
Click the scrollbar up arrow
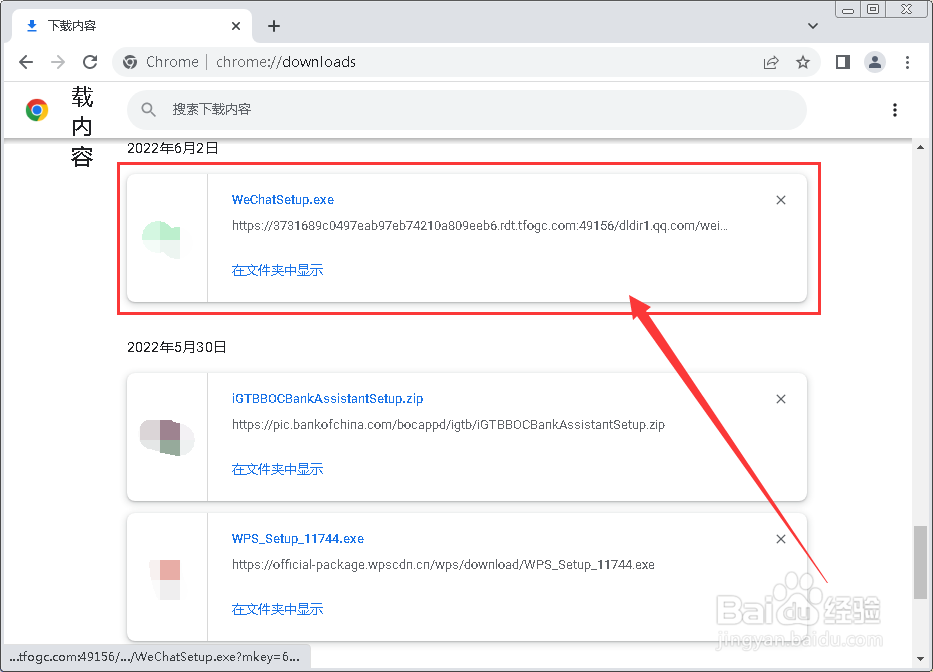[921, 147]
